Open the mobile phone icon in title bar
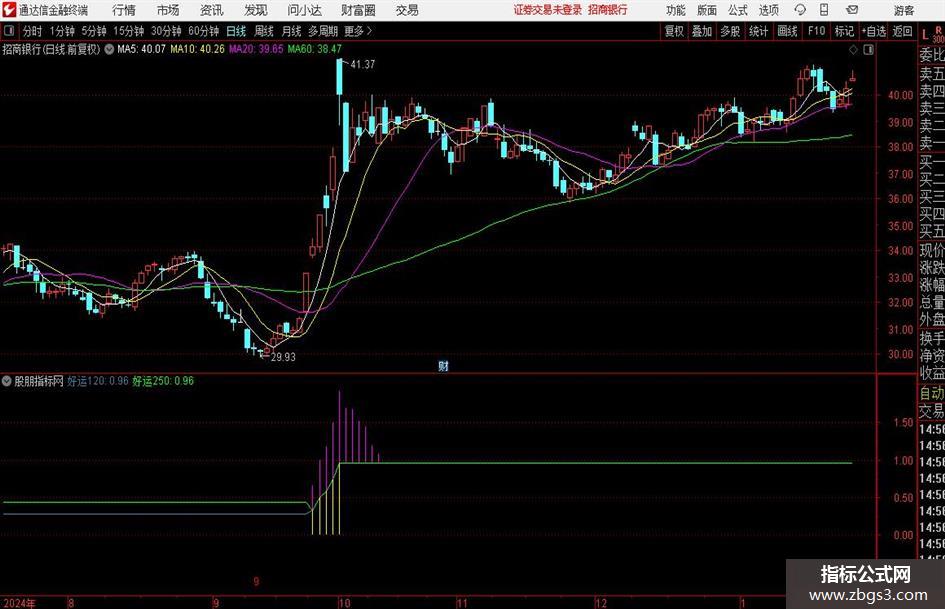 (824, 10)
